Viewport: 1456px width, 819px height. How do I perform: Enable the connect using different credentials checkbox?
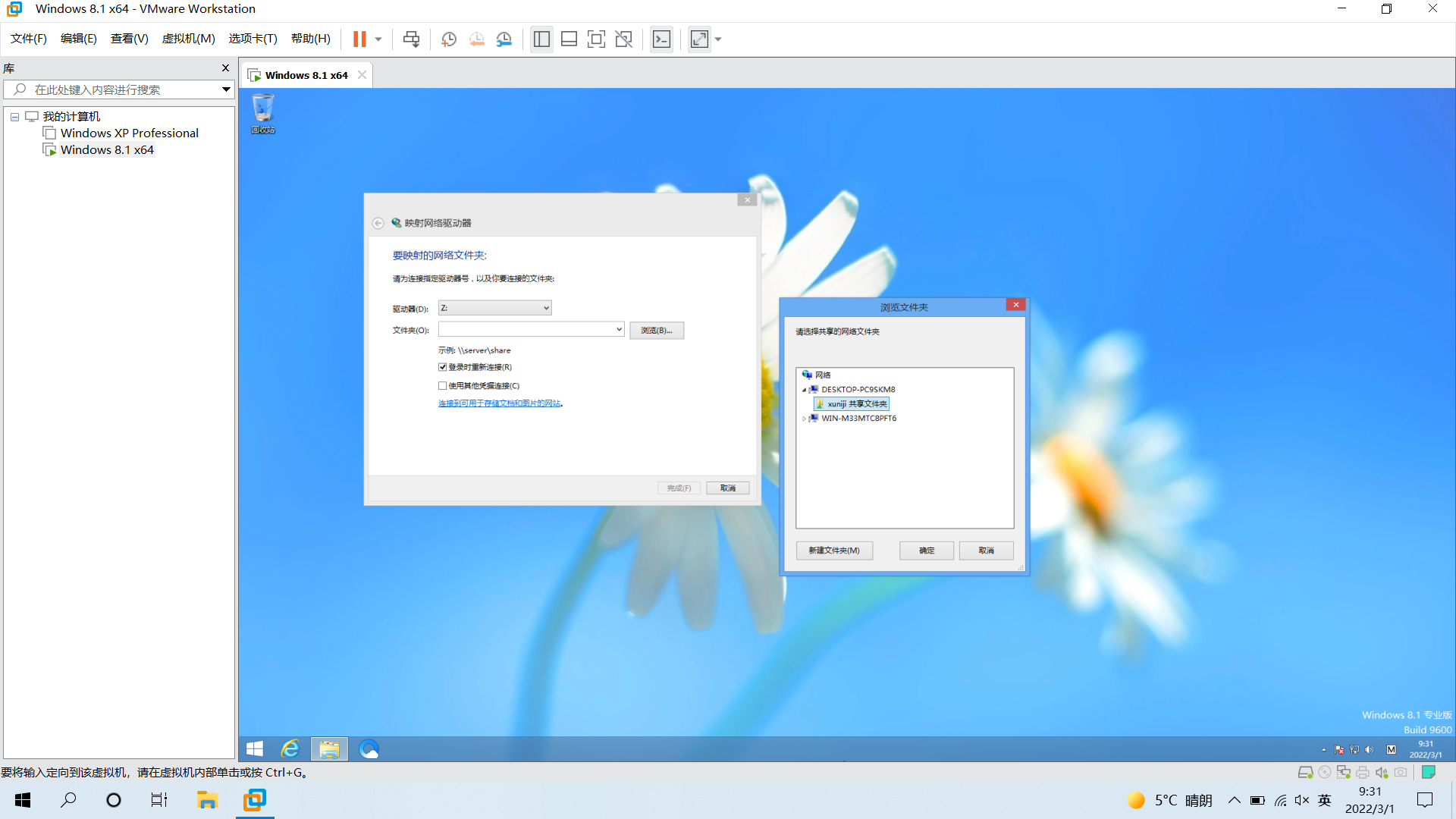[443, 386]
